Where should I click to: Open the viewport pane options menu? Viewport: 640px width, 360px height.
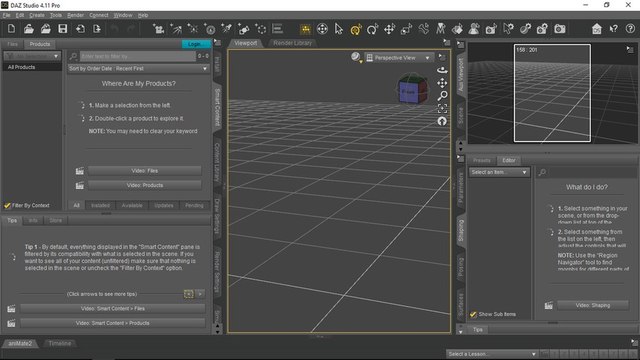pos(447,42)
